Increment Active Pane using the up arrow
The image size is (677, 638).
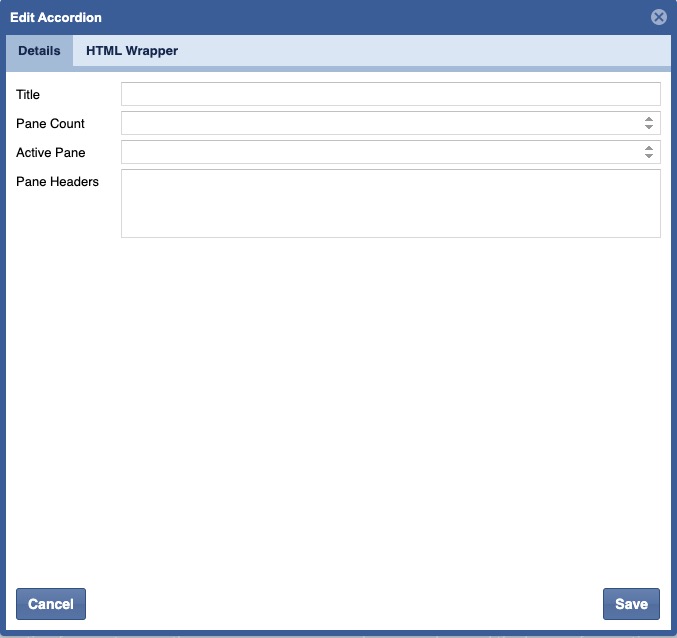coord(649,148)
